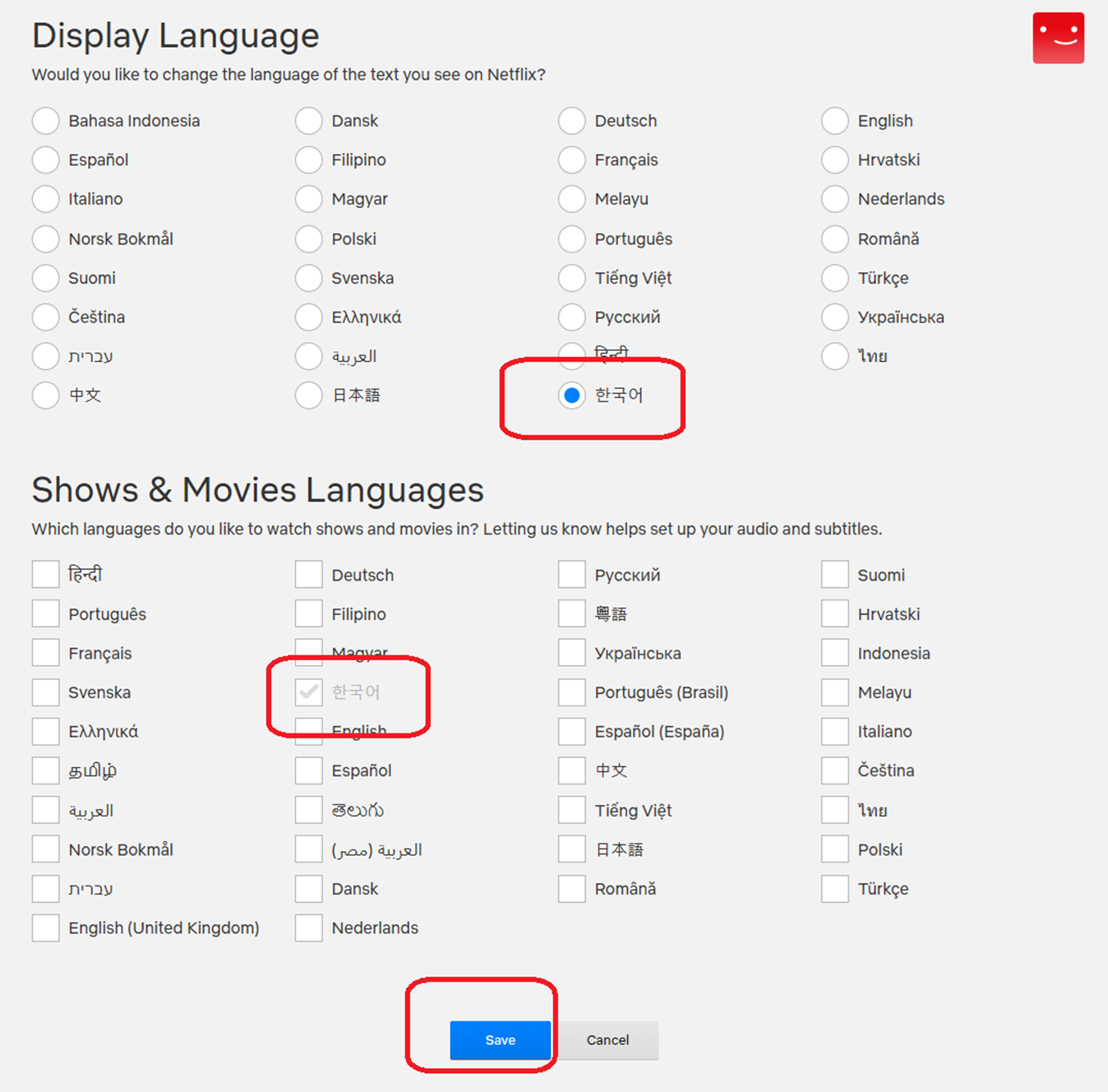Image resolution: width=1108 pixels, height=1092 pixels.
Task: Check Norsk Bokmål shows language checkbox
Action: pos(45,849)
